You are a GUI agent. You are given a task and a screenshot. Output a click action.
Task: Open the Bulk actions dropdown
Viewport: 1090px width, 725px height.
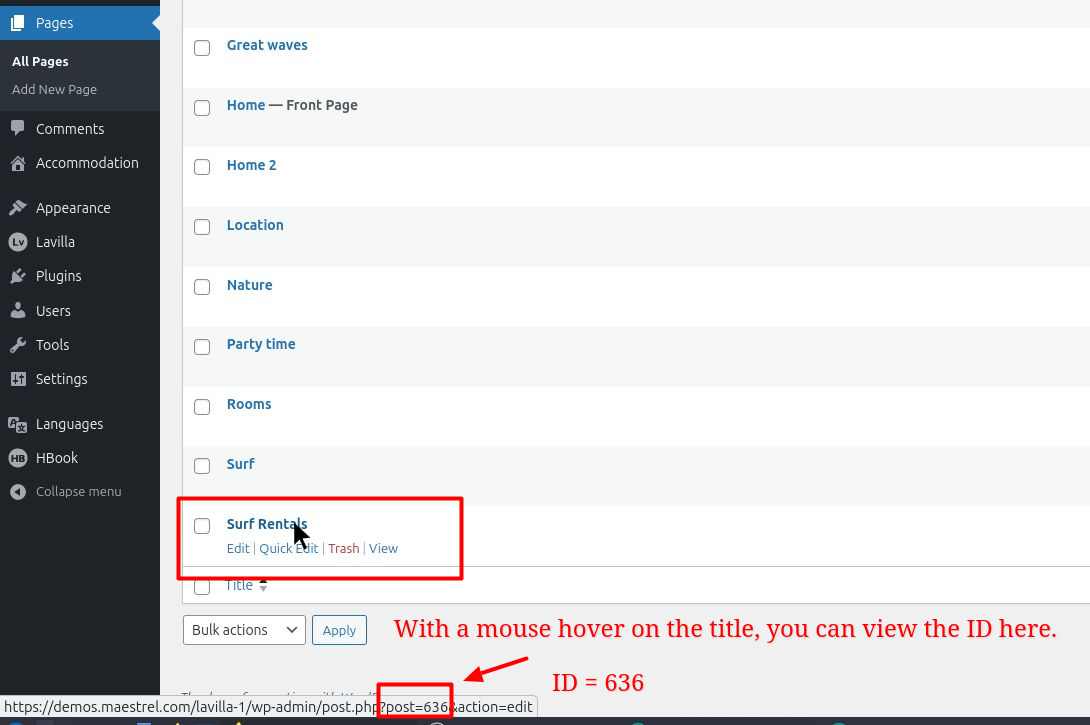click(x=244, y=630)
